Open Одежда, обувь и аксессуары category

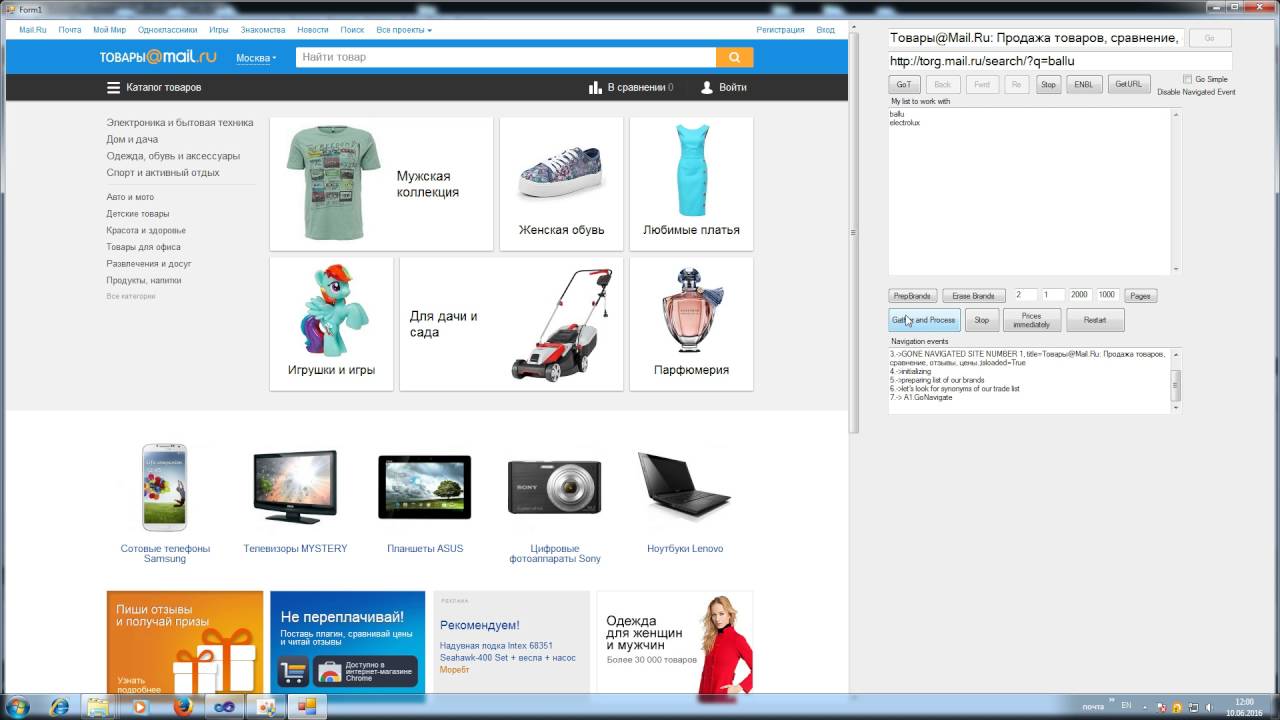click(x=173, y=156)
